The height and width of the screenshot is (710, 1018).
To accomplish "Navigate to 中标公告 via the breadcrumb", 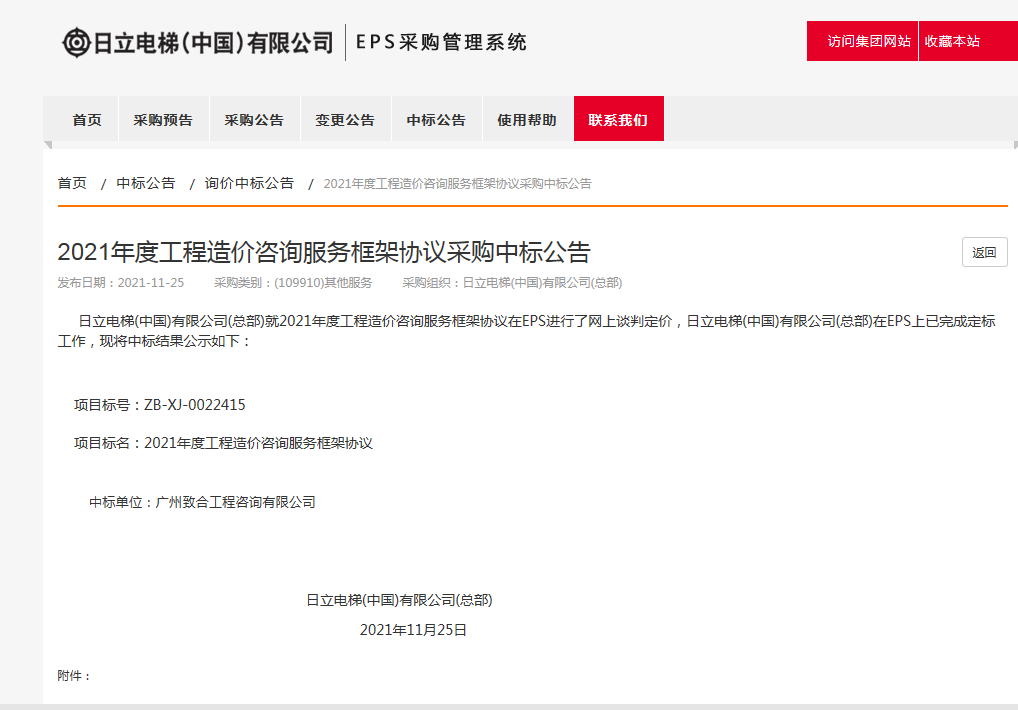I will [146, 183].
